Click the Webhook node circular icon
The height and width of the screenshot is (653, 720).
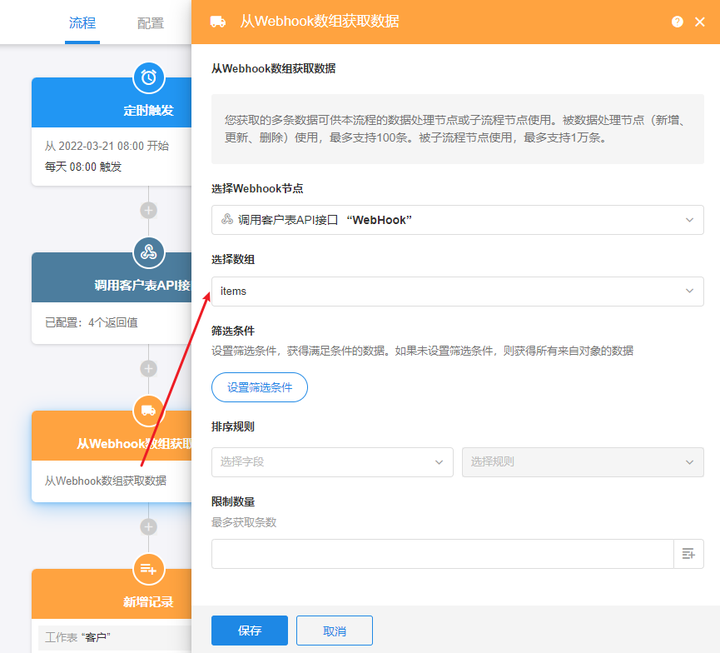148,252
